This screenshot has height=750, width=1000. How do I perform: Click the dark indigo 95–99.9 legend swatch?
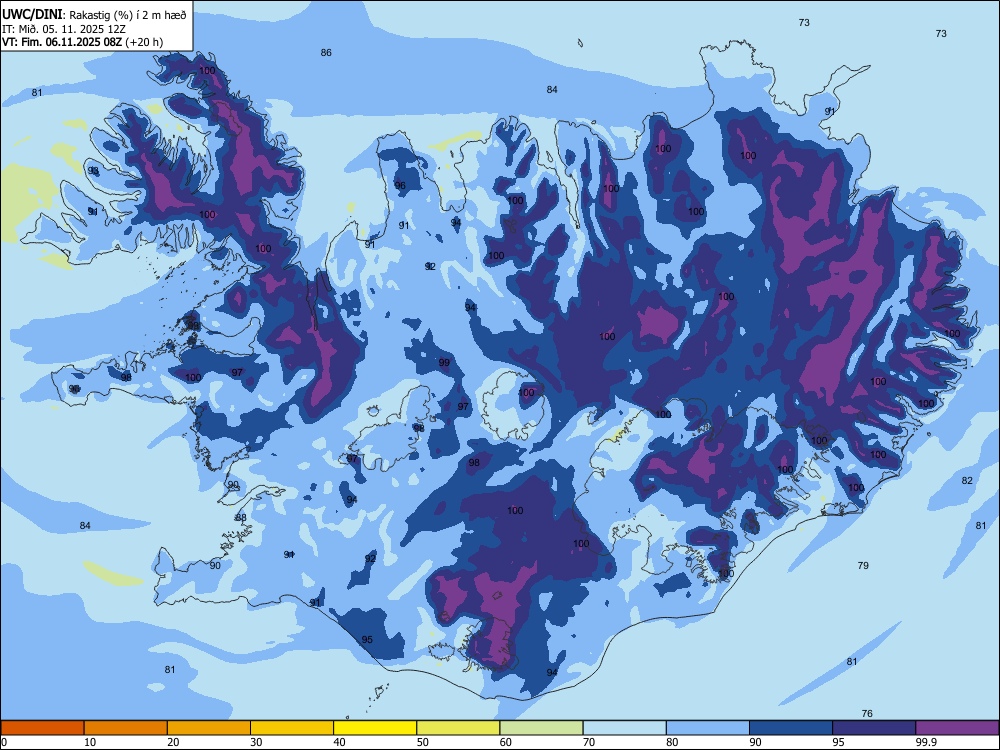874,728
